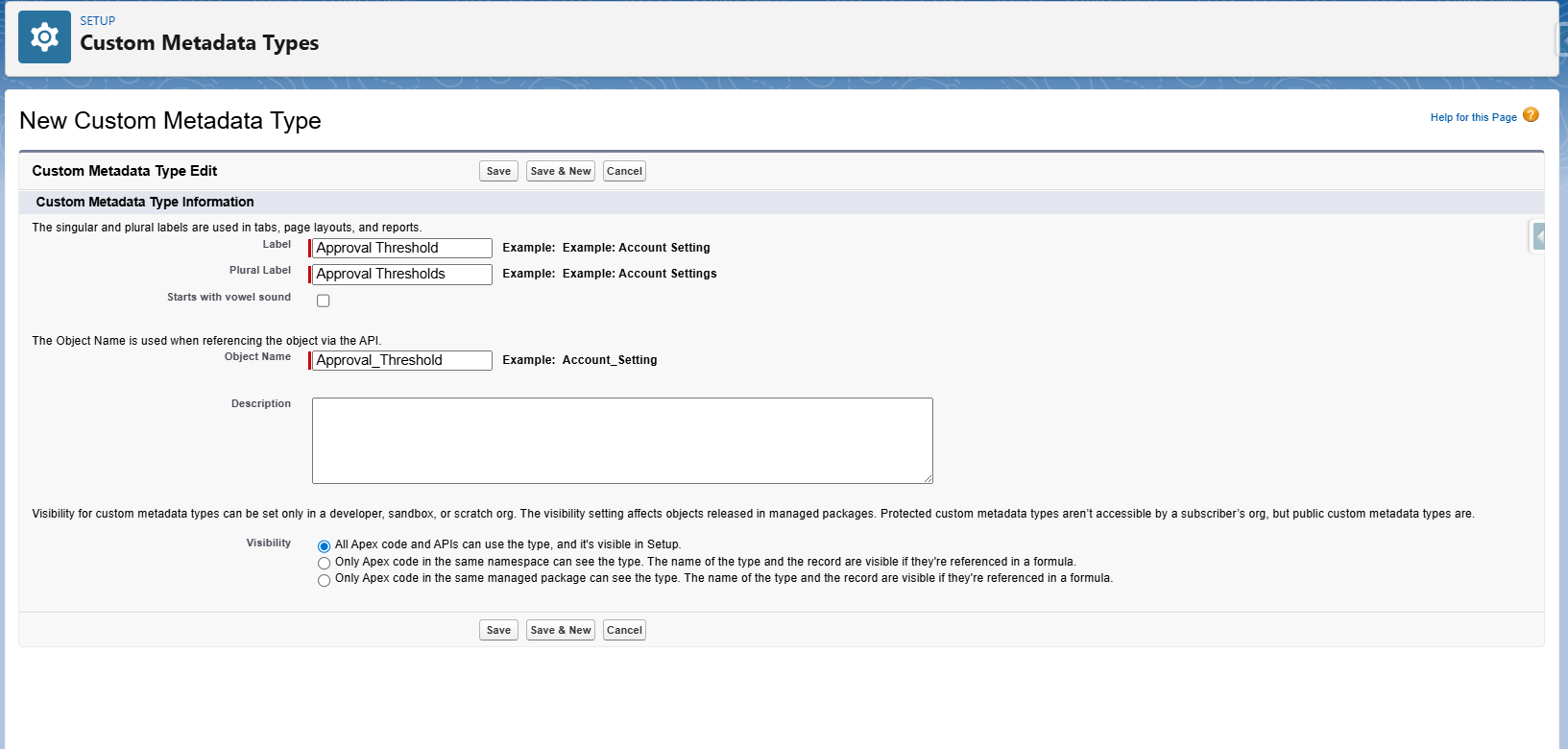Image resolution: width=1568 pixels, height=749 pixels.
Task: Click the top Save button
Action: (x=498, y=171)
